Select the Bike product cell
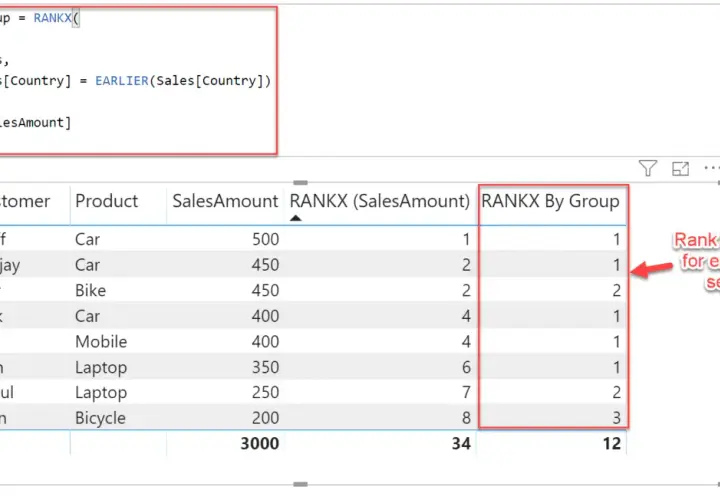The height and width of the screenshot is (500, 720). coord(90,290)
